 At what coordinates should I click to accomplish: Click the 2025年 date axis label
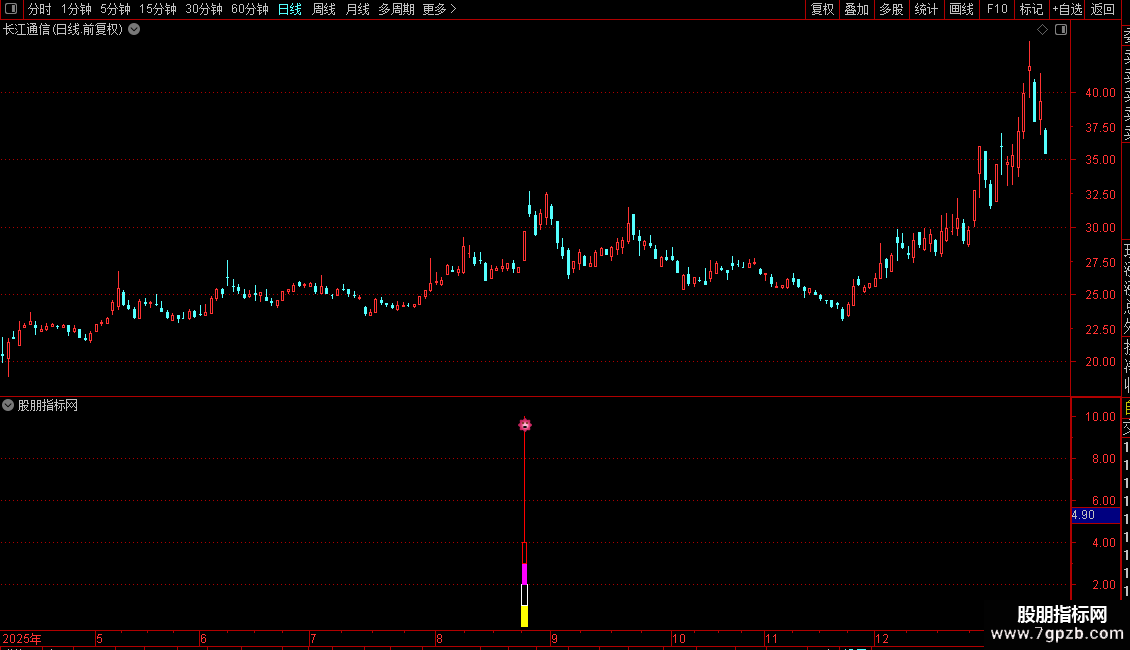(22, 639)
